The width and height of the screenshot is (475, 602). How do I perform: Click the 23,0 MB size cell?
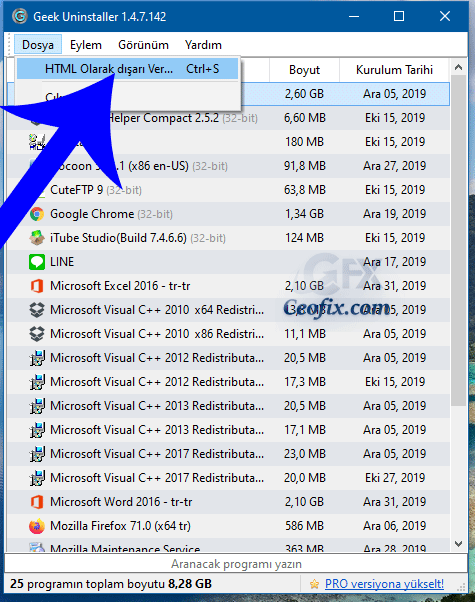coord(305,454)
